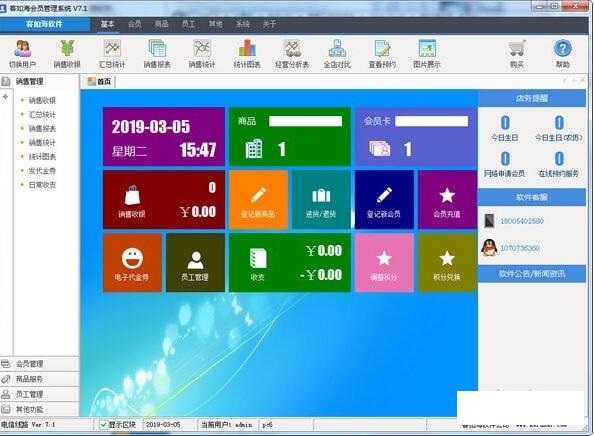Screen dimensions: 594x436
Task: Open 查看预约 in the toolbar
Action: tap(382, 54)
